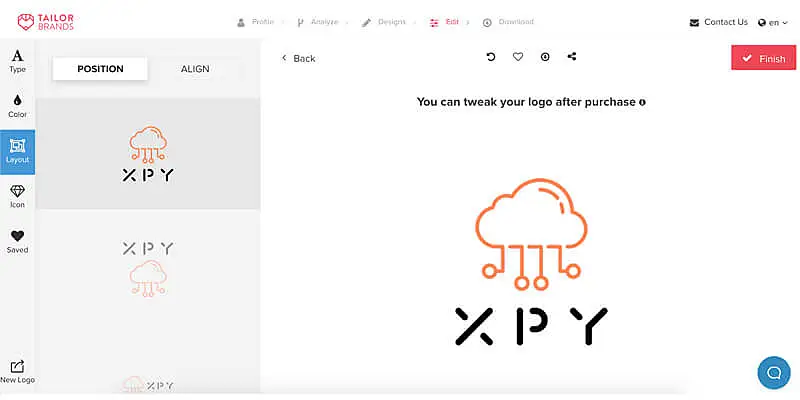The width and height of the screenshot is (800, 400).
Task: Open the en language dropdown
Action: (773, 22)
